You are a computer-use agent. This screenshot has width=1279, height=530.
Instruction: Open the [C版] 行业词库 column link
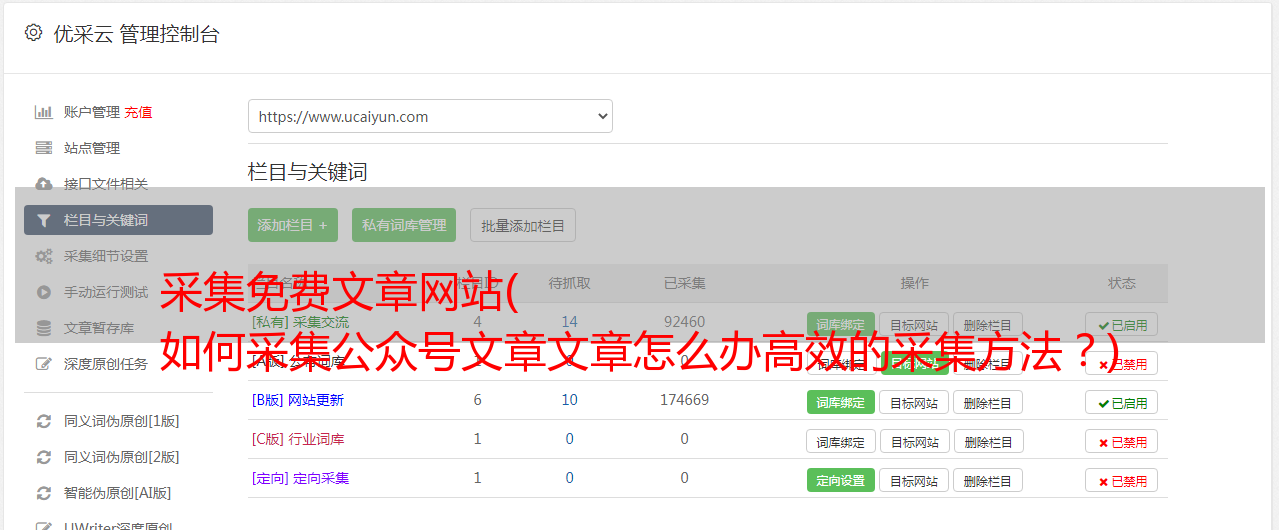pyautogui.click(x=298, y=439)
